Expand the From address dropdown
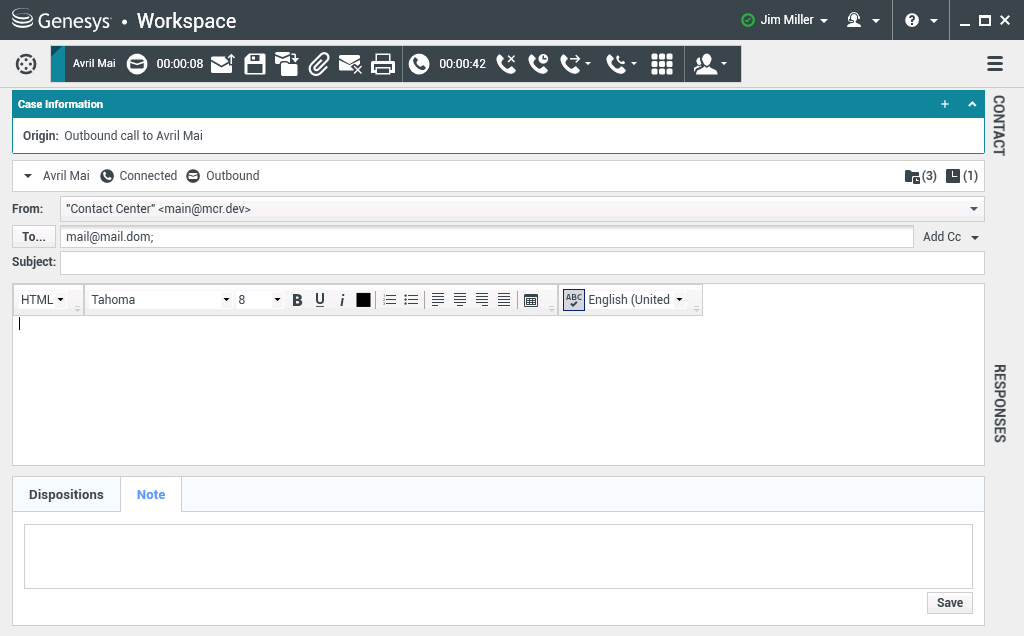1024x636 pixels. (973, 209)
